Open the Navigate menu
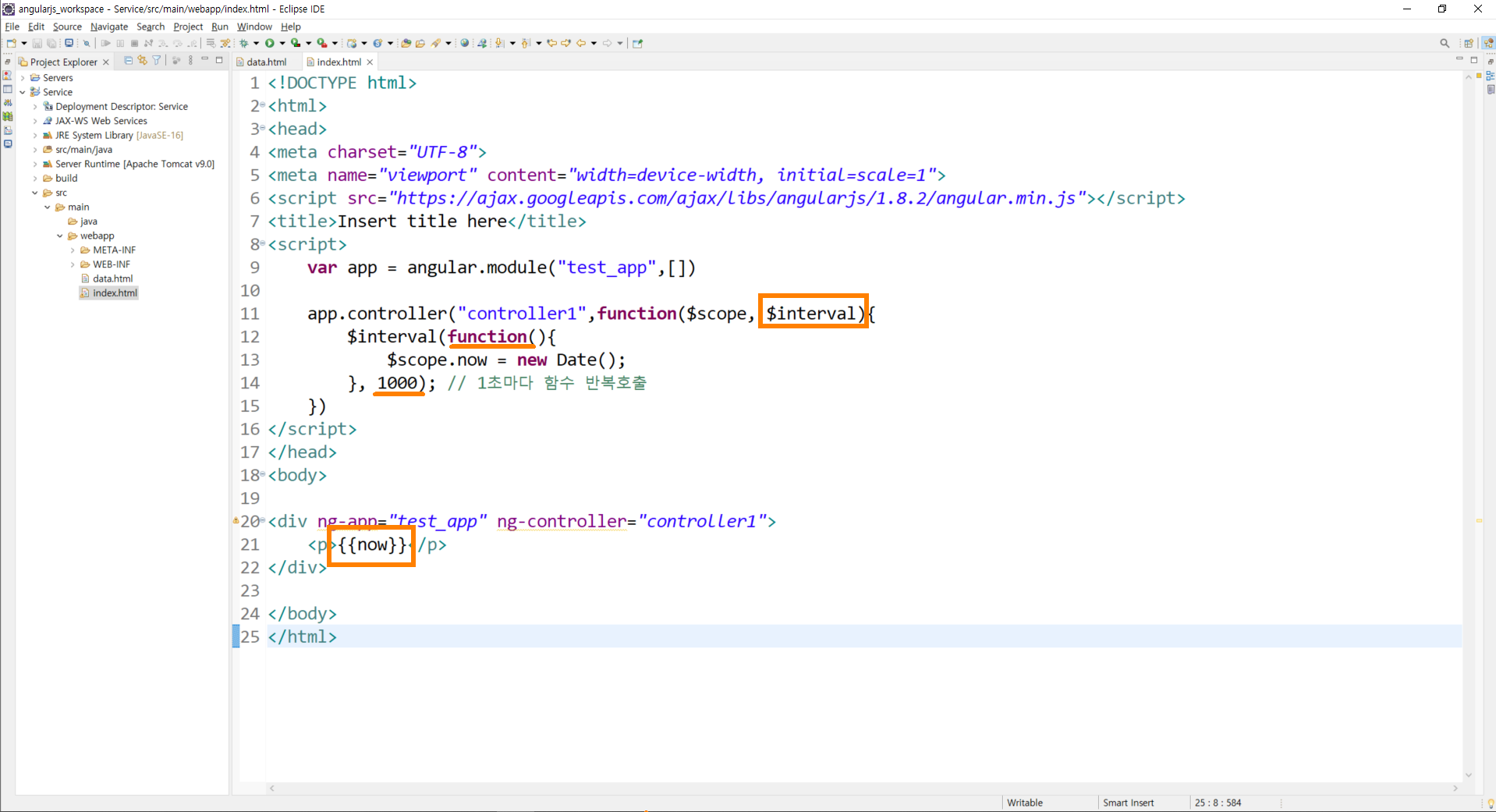Screen dimensions: 1496x812 109,27
